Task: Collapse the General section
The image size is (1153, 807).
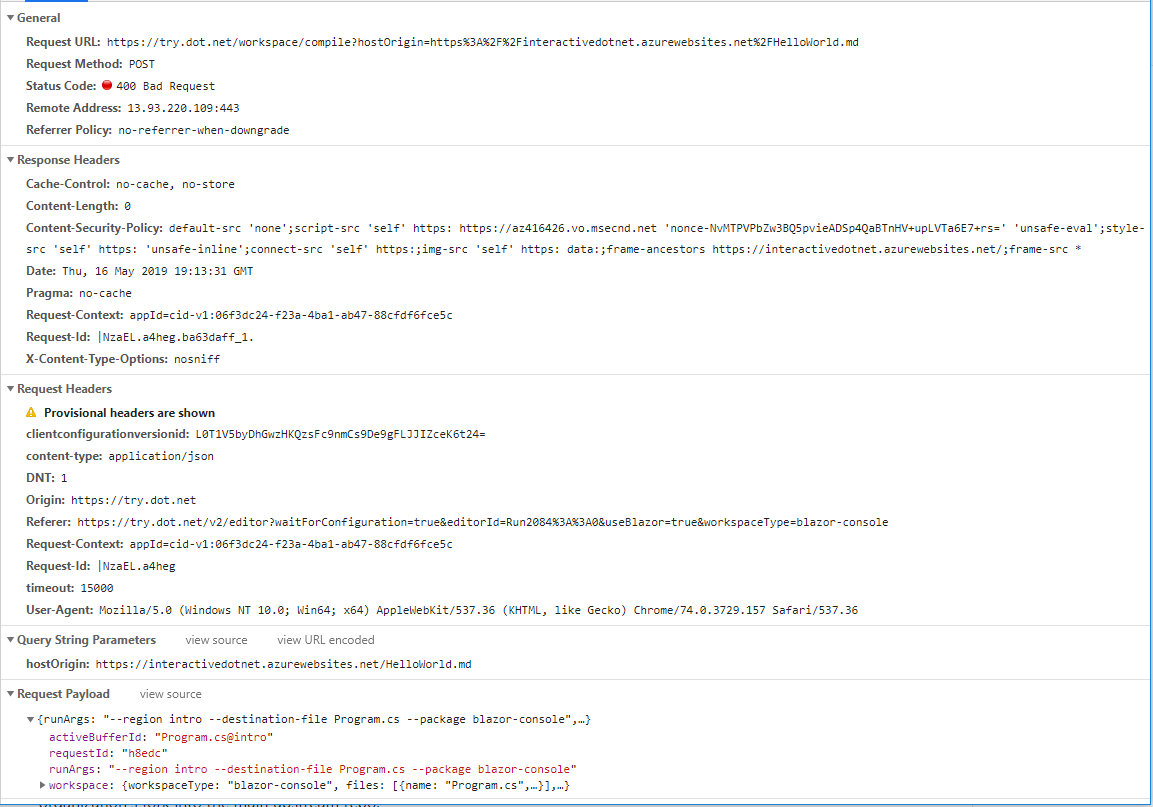Action: [10, 17]
